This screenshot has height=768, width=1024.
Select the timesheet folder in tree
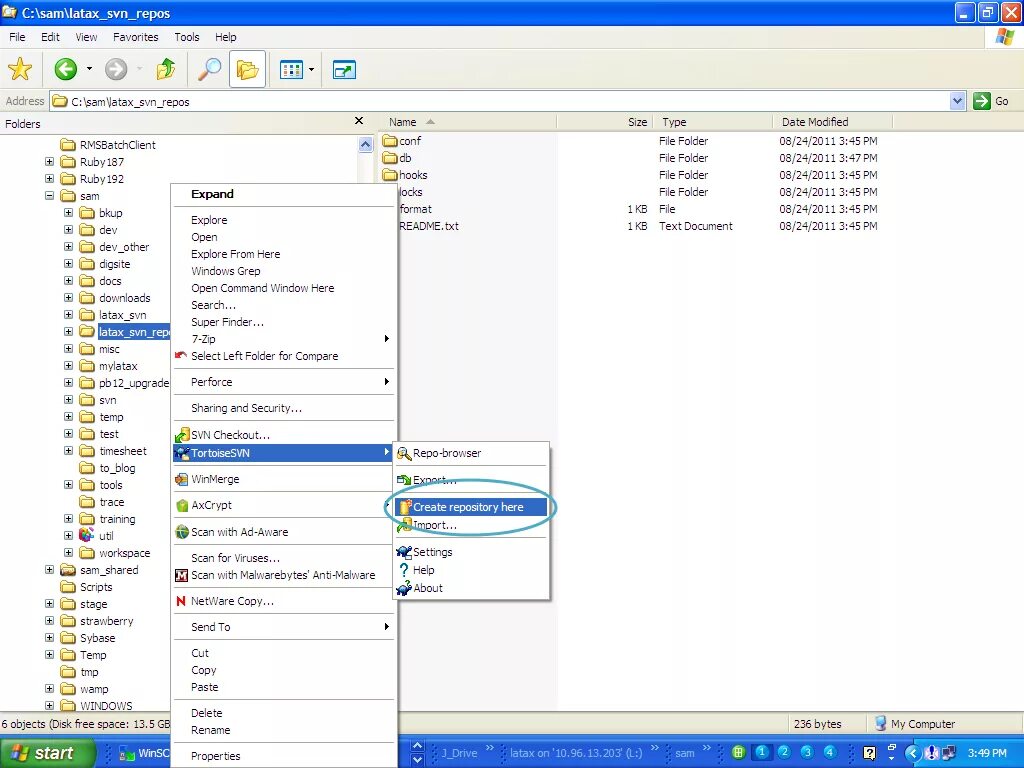pos(123,451)
